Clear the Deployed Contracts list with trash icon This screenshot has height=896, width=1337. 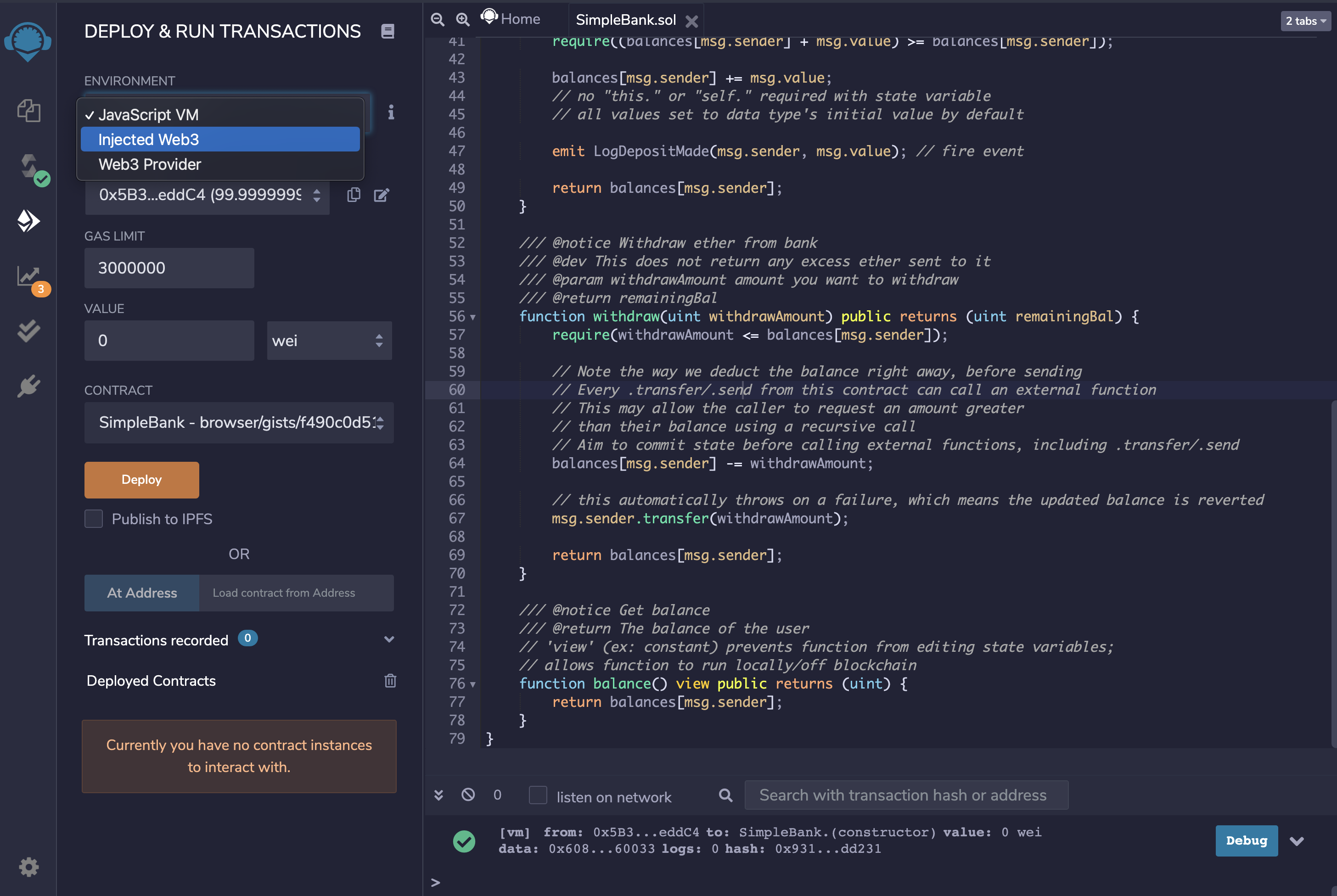point(390,681)
